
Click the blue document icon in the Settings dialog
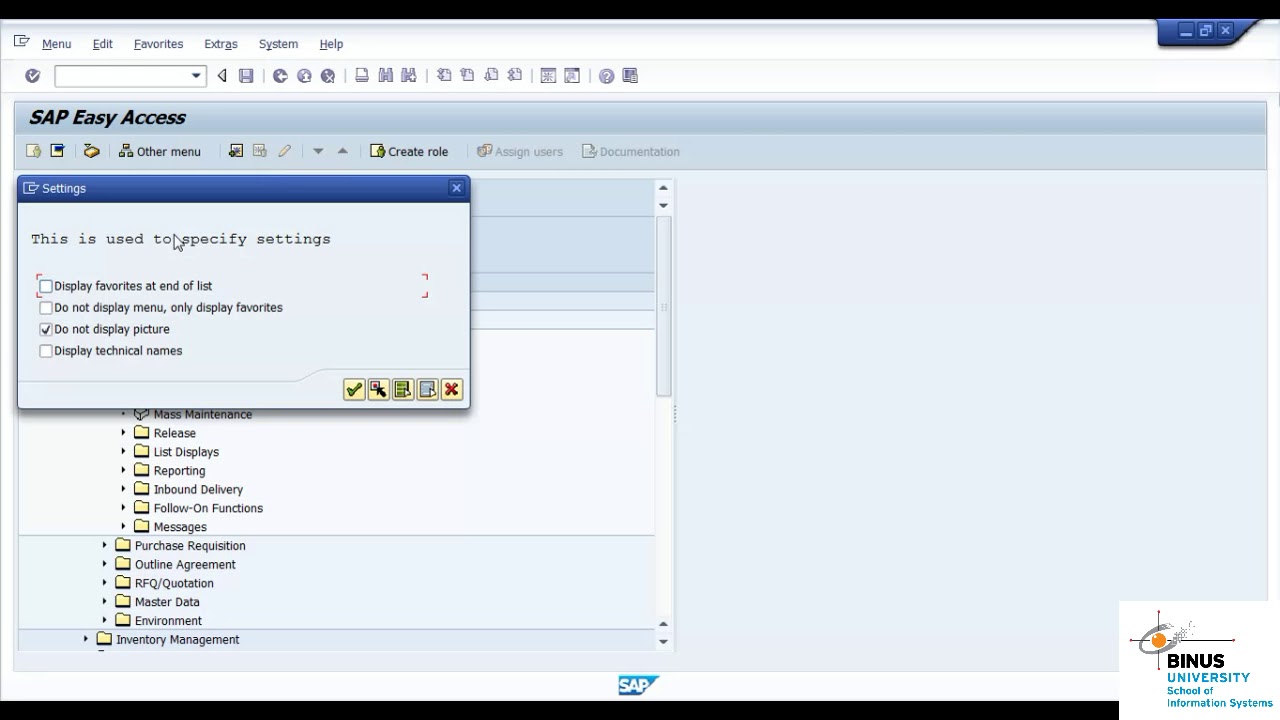click(427, 389)
